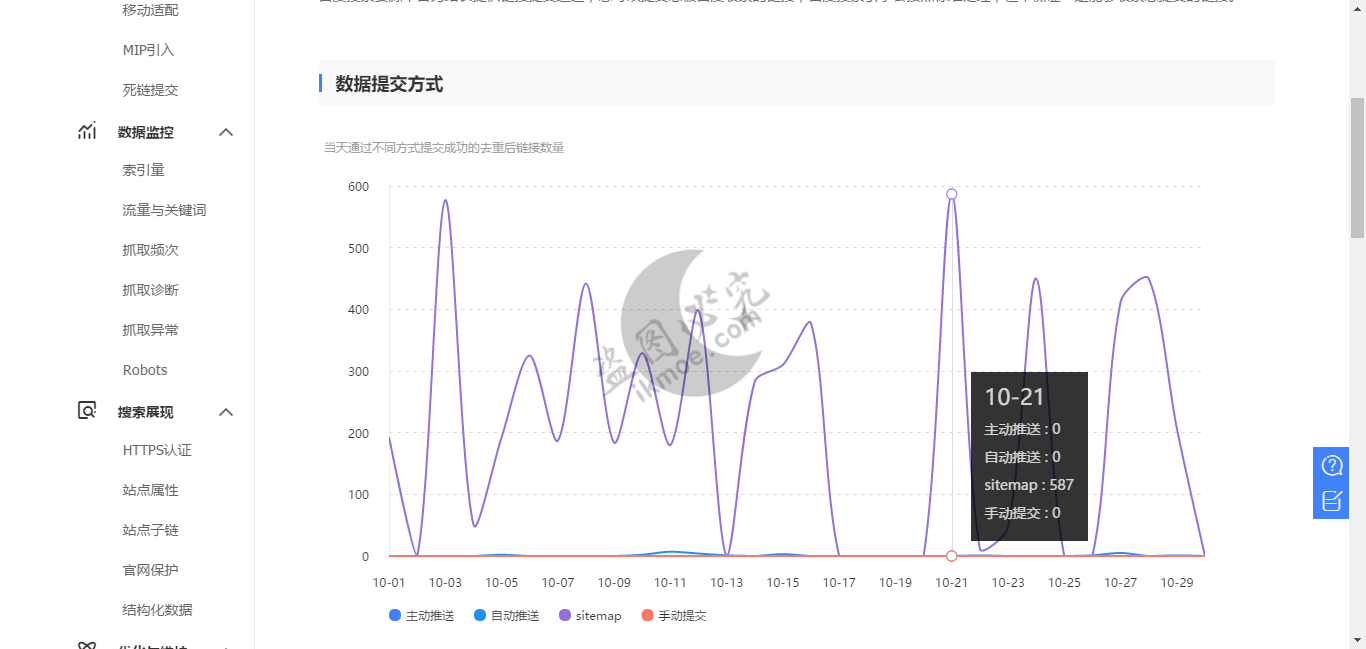Go to 流量与关键词 page

pyautogui.click(x=165, y=210)
